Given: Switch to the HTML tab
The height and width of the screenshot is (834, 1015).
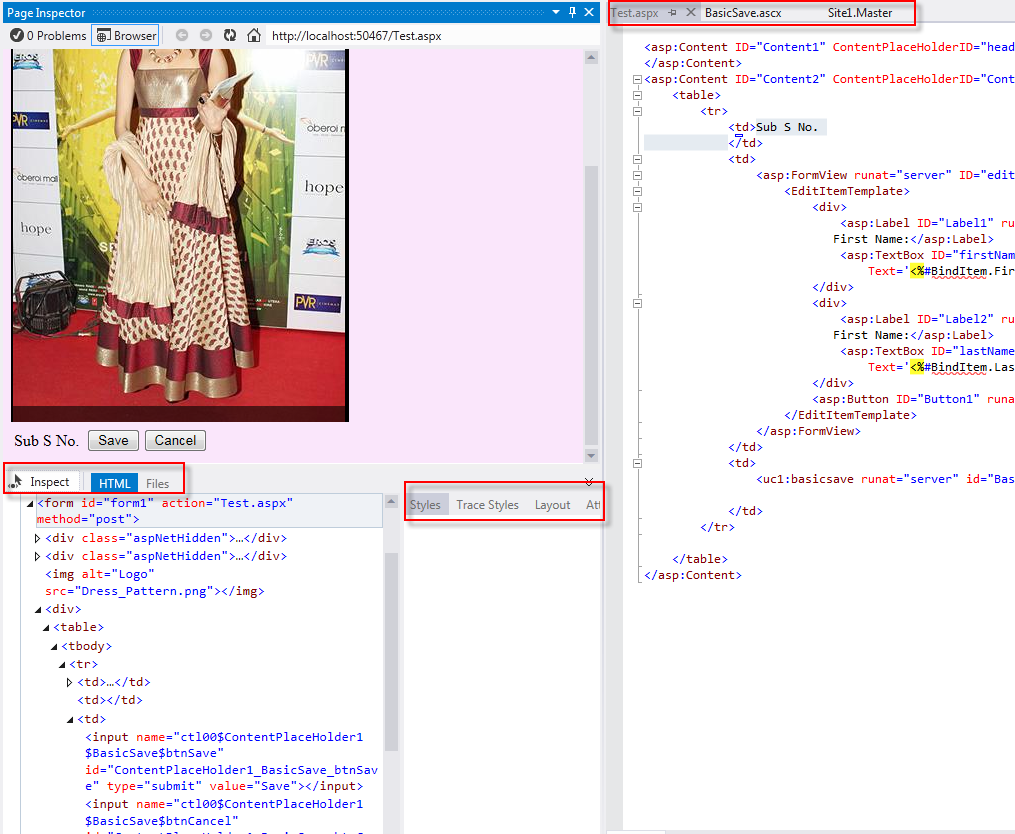Looking at the screenshot, I should pyautogui.click(x=114, y=483).
